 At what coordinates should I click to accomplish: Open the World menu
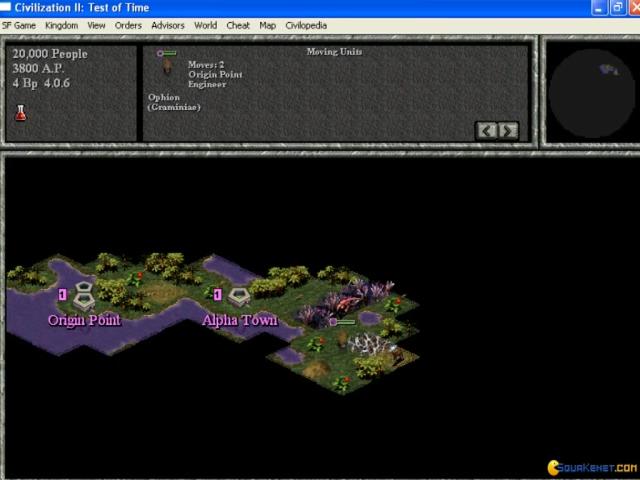click(x=205, y=25)
